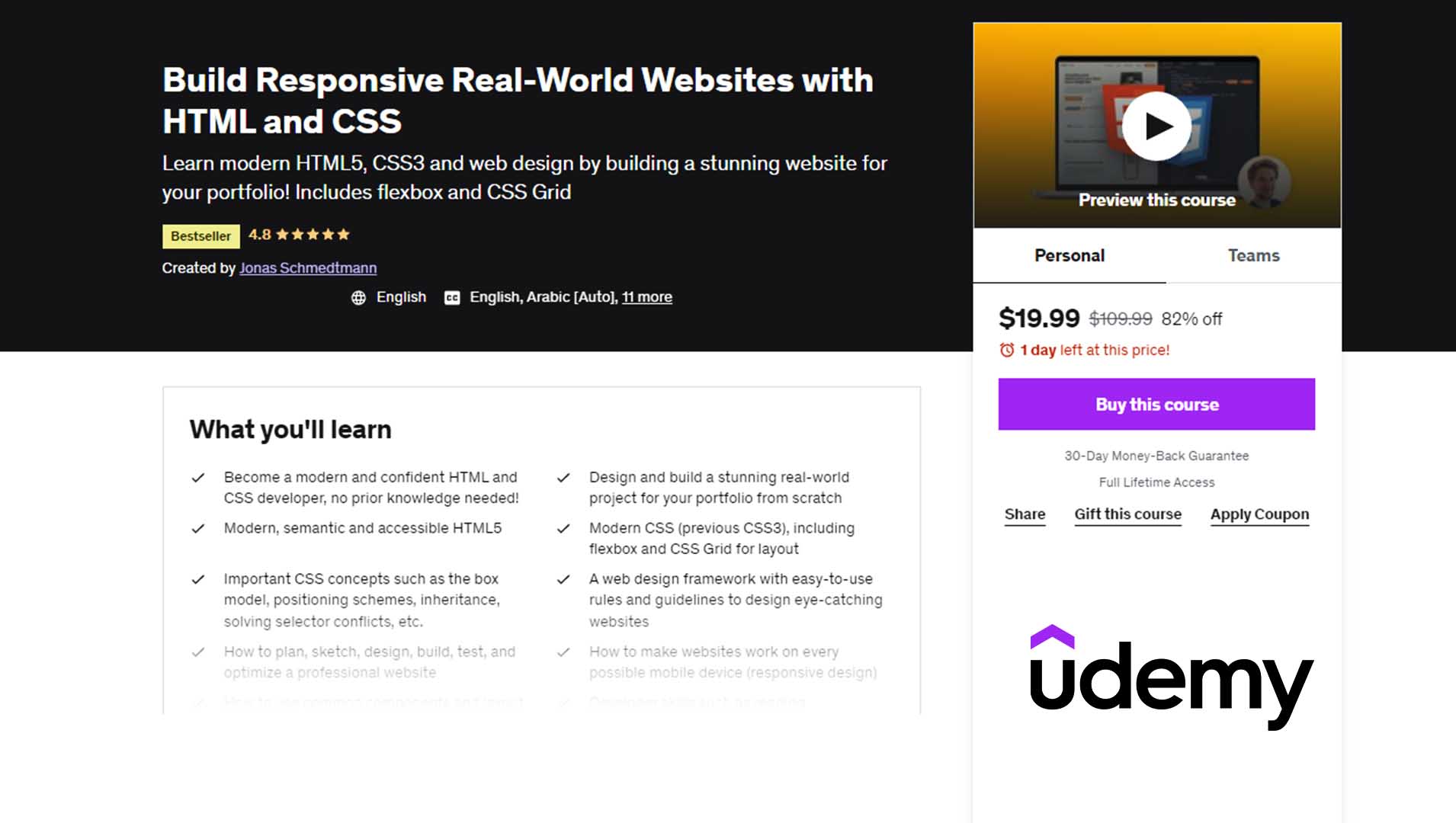The height and width of the screenshot is (823, 1456).
Task: Select the Personal tab
Action: 1068,255
